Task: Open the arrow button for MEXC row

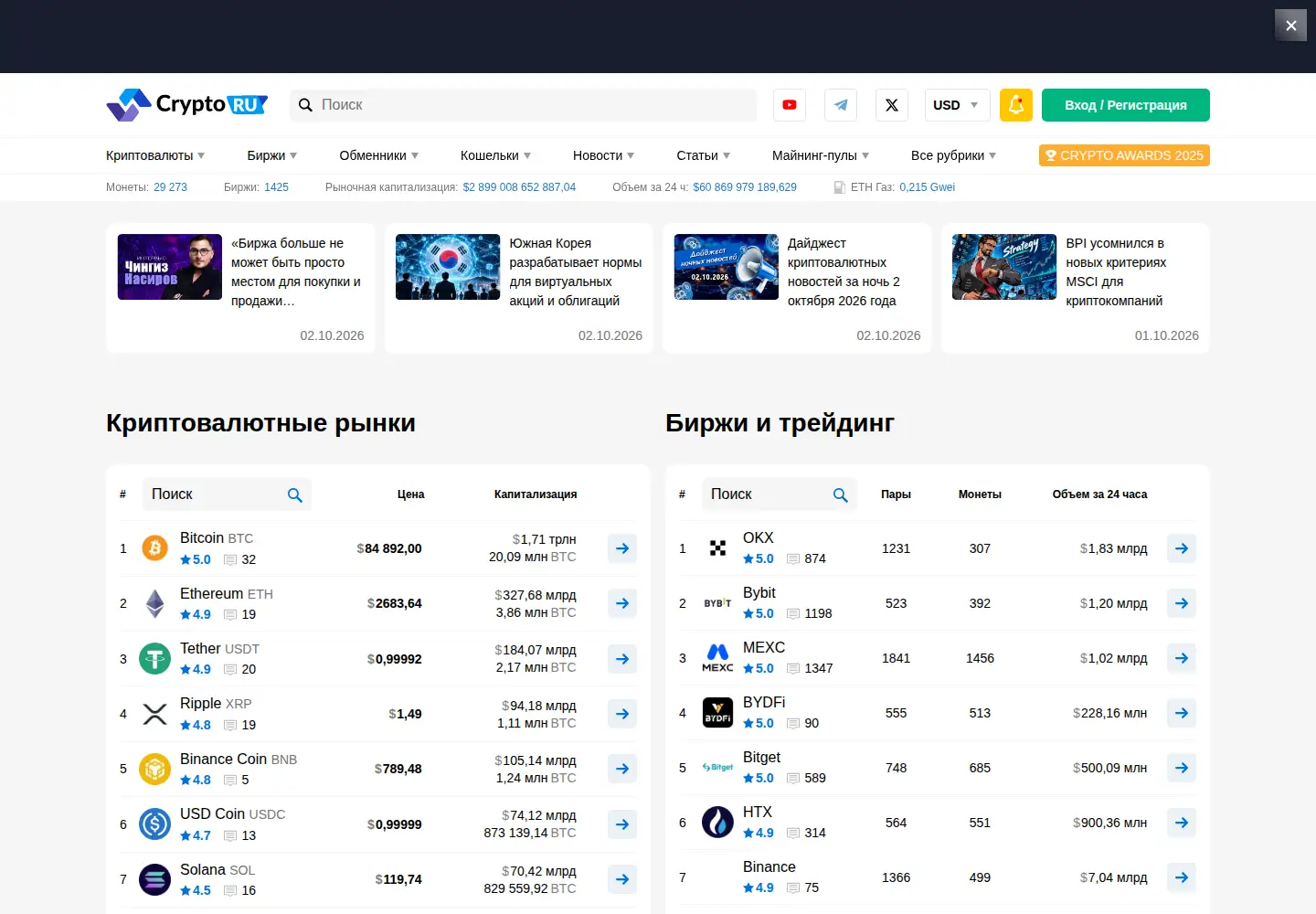Action: (1182, 658)
